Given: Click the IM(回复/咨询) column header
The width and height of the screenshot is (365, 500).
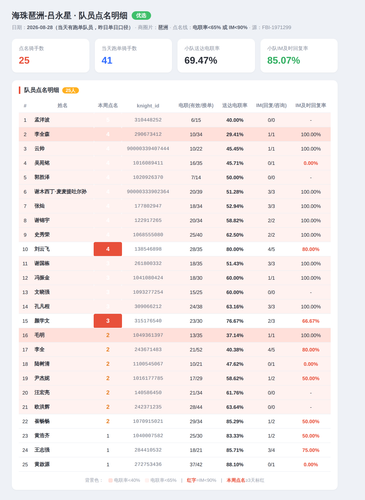Looking at the screenshot, I should [x=271, y=106].
